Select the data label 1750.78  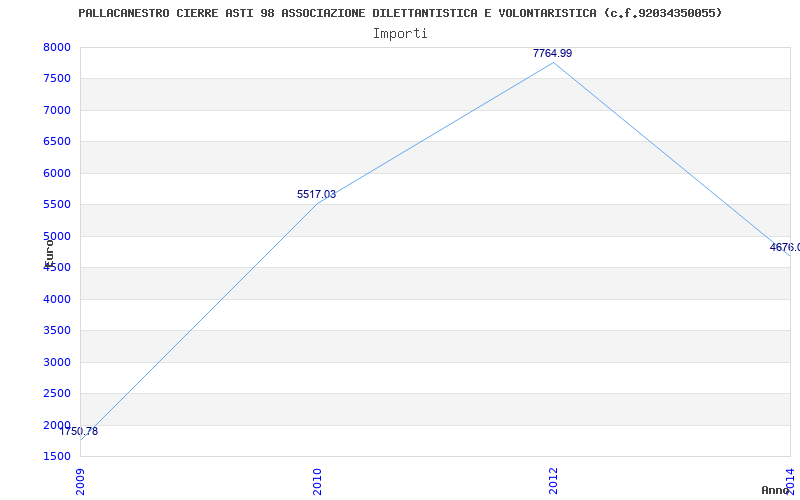[x=79, y=431]
